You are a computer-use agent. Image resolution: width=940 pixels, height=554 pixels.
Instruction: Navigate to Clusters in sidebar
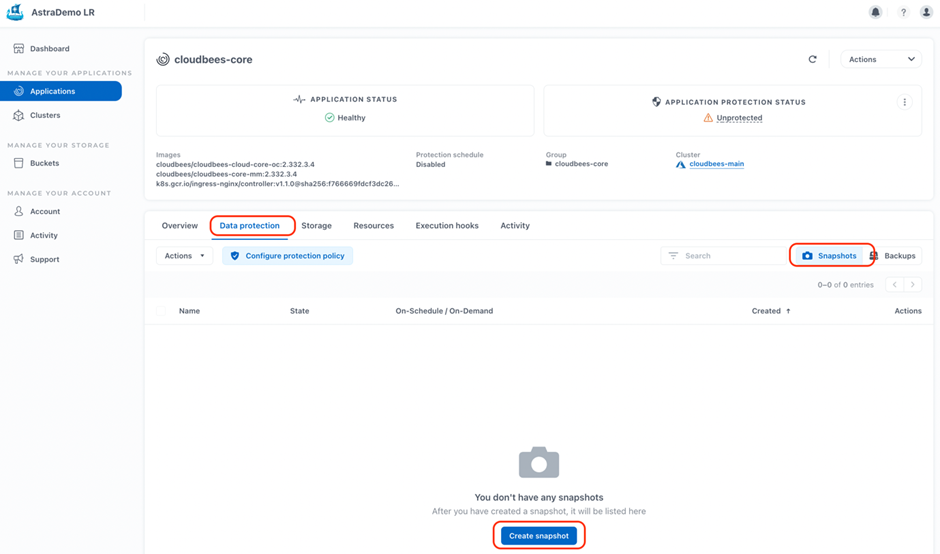[45, 115]
